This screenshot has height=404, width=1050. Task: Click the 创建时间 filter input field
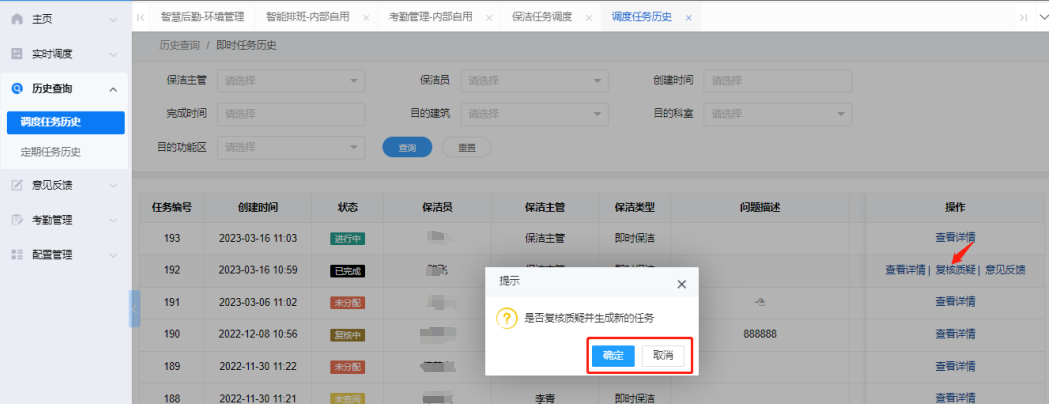[777, 81]
